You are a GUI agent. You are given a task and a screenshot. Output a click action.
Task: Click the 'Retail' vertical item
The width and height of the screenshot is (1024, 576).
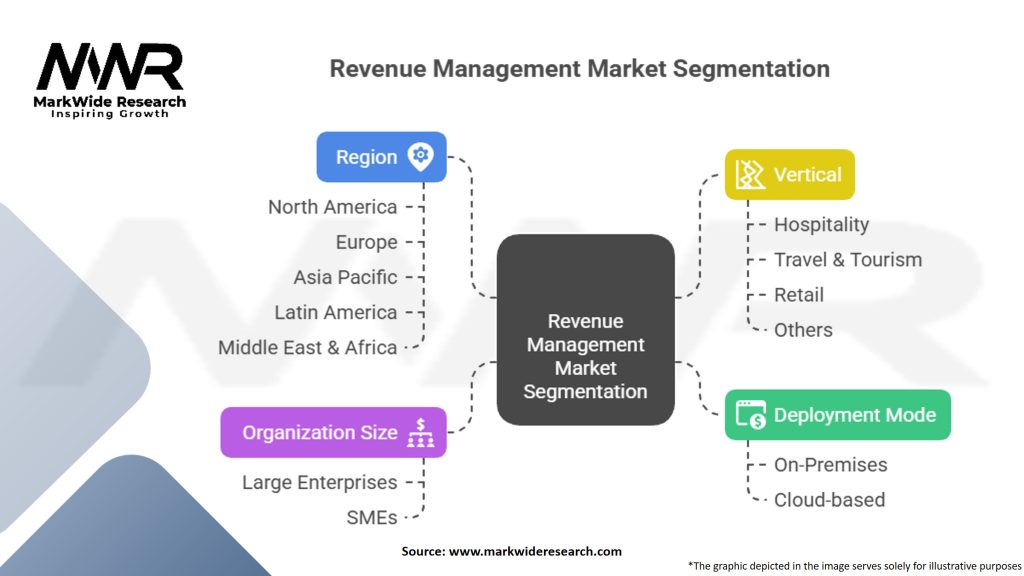(x=799, y=295)
